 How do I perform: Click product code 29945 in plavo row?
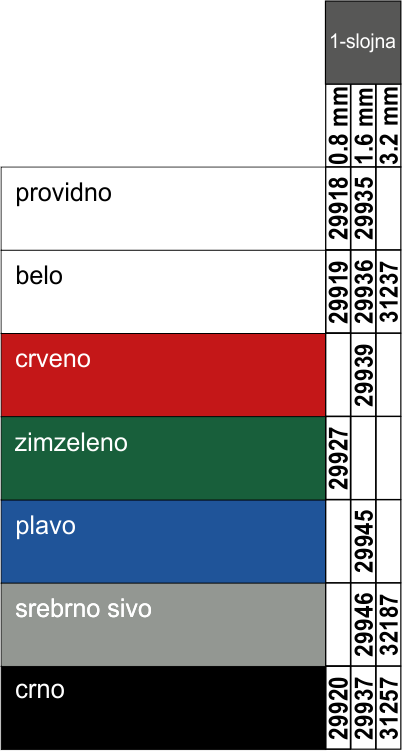tap(364, 542)
